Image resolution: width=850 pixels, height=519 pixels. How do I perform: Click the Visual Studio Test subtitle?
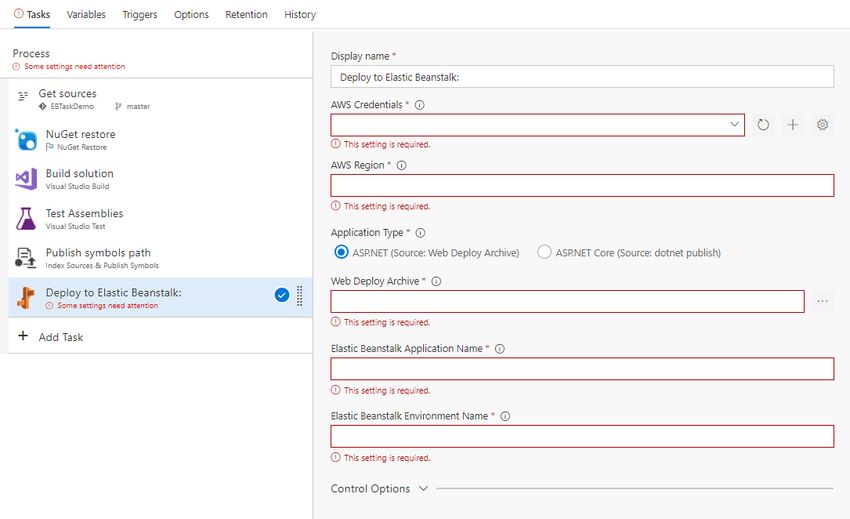click(x=75, y=226)
